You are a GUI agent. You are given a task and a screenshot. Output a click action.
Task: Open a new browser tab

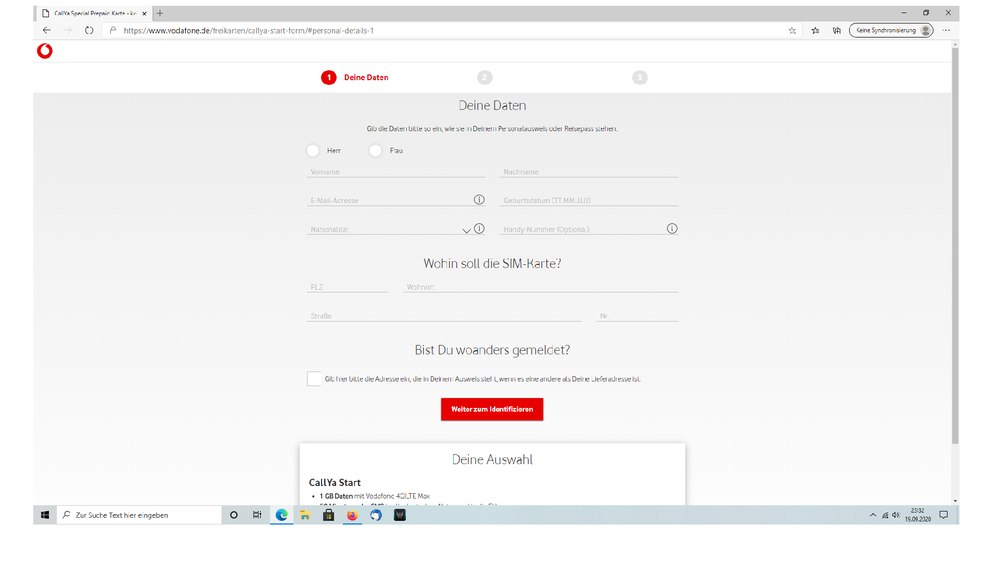(160, 13)
